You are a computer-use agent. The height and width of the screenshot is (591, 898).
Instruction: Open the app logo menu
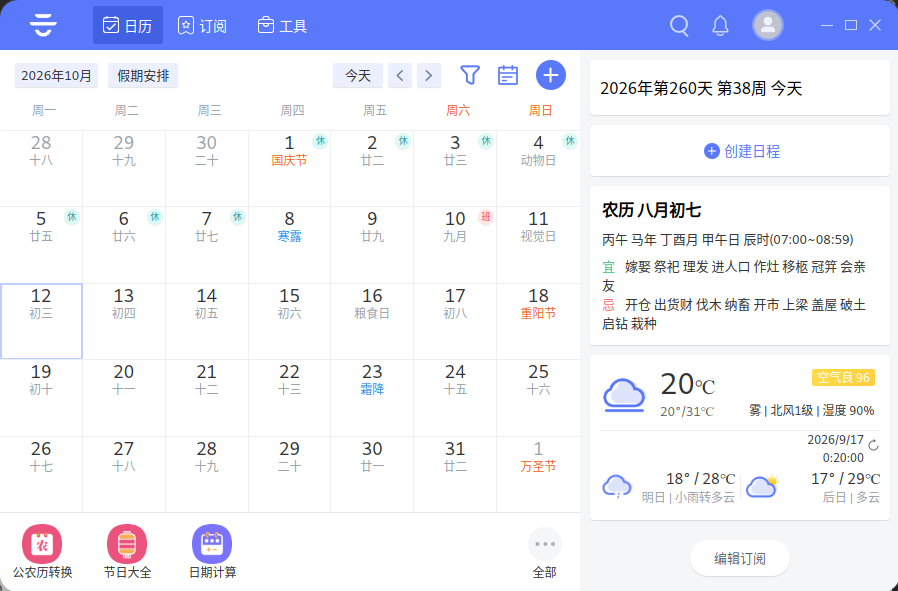(43, 25)
